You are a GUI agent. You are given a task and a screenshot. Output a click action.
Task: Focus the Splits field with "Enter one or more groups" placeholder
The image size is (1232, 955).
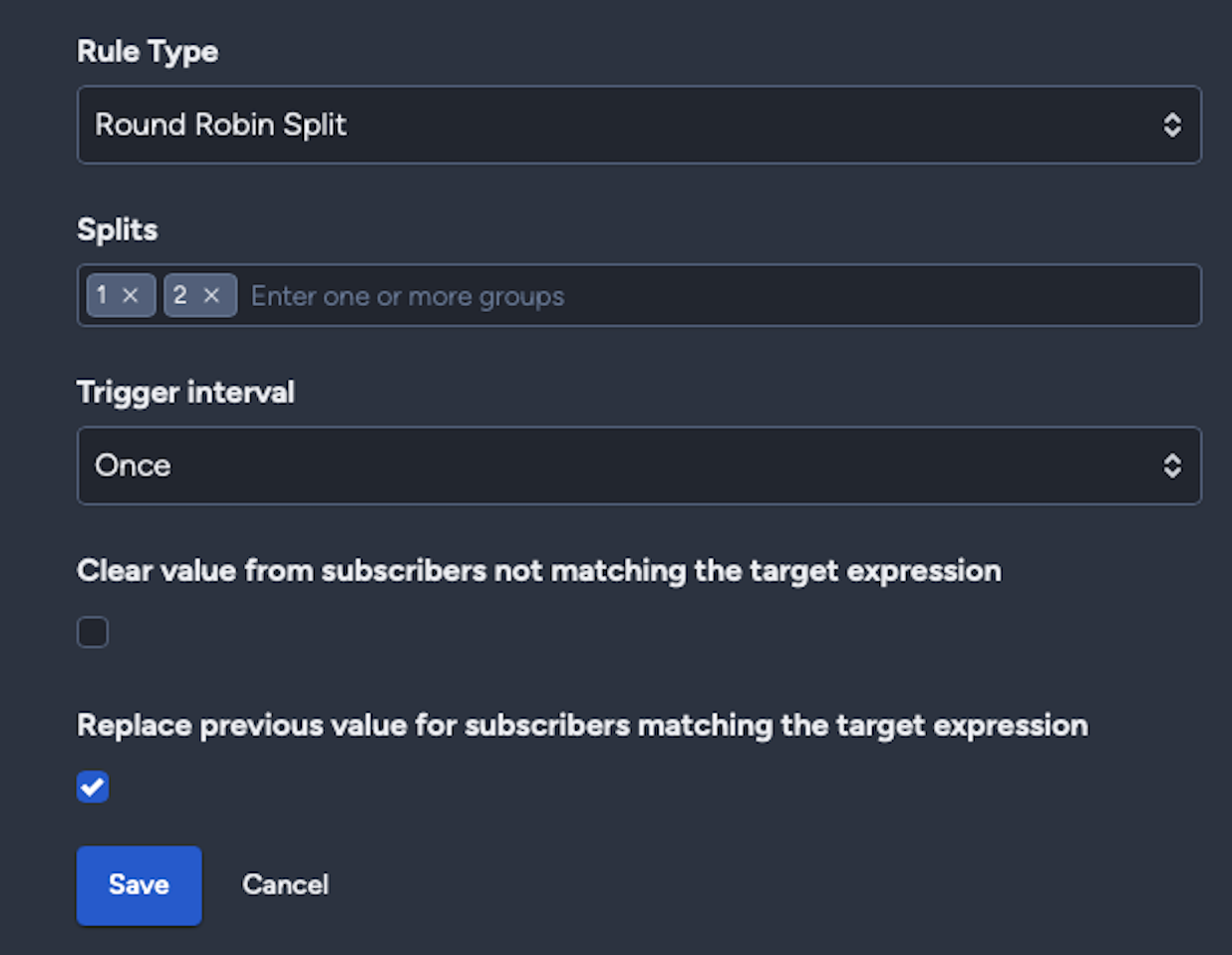[x=698, y=296]
